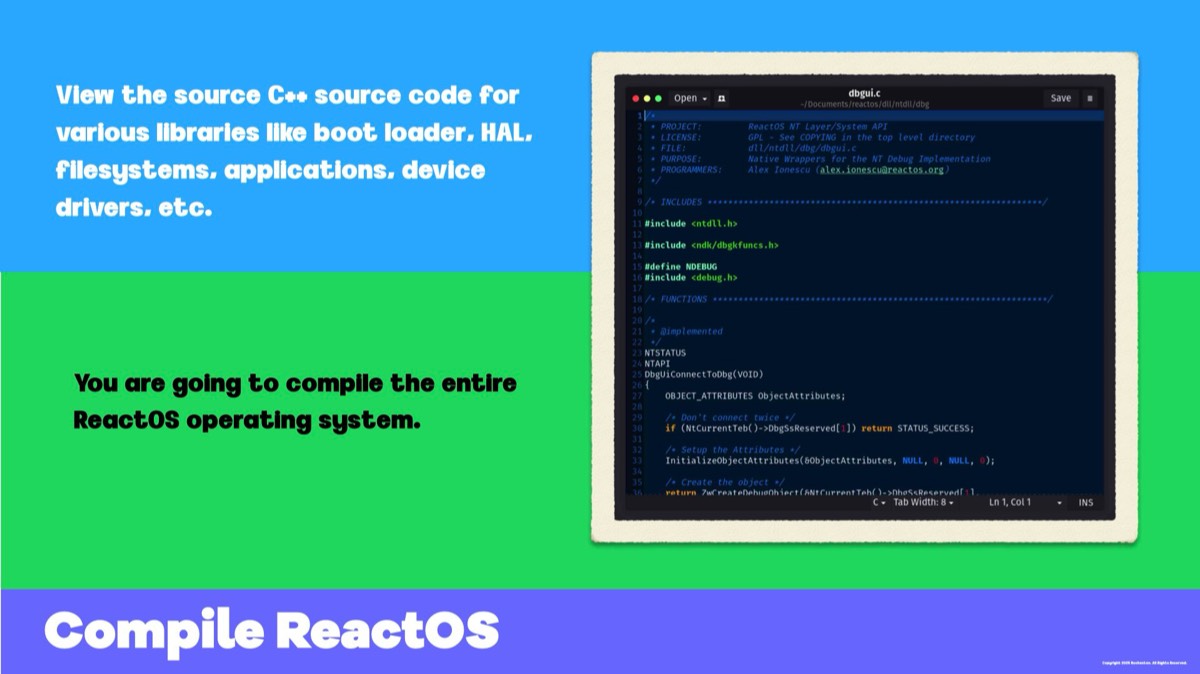Screen dimensions: 1200x674
Task: Click line number 1 in the gutter
Action: click(x=637, y=116)
